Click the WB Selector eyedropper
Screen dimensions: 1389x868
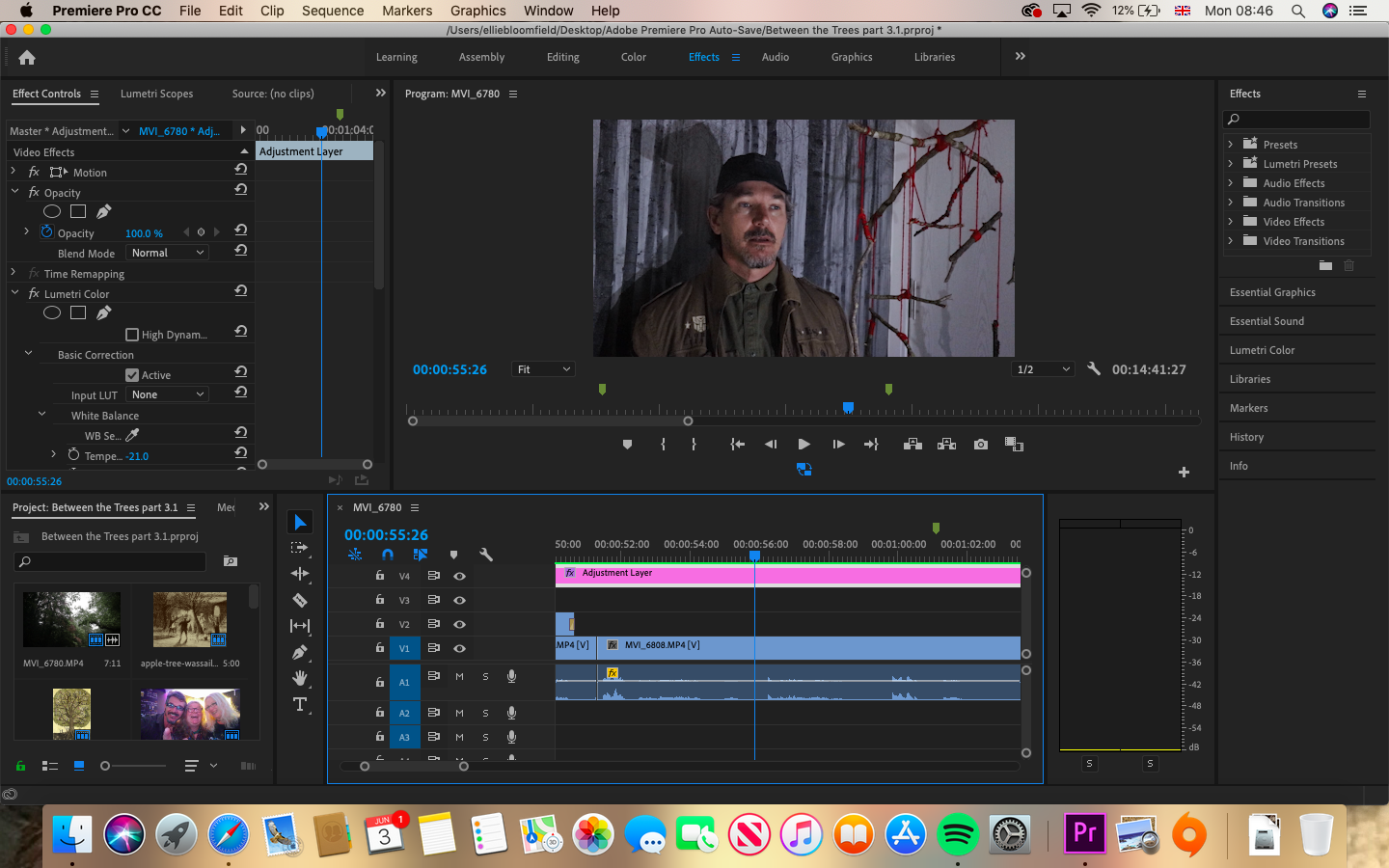133,435
